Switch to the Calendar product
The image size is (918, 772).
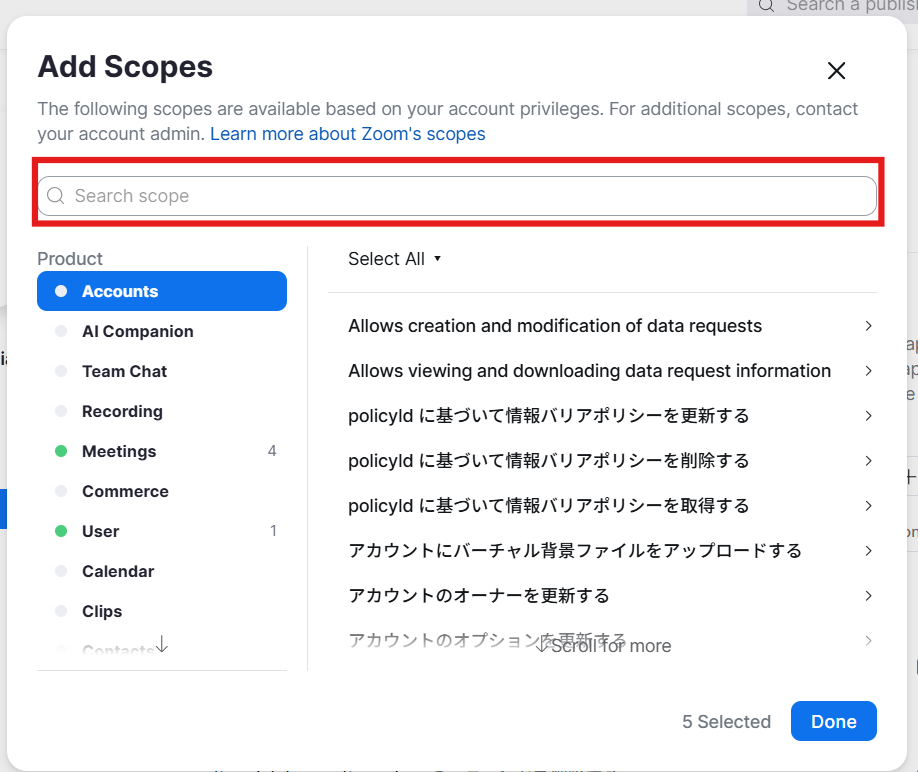pos(118,571)
